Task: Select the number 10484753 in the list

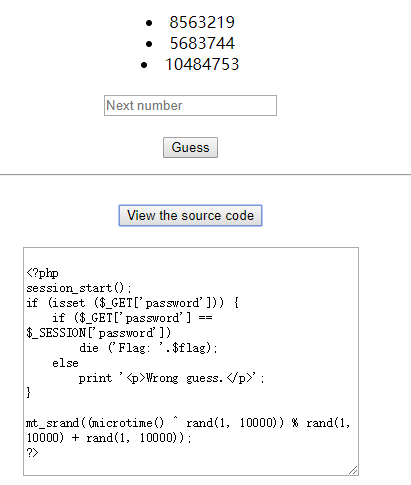Action: point(202,64)
